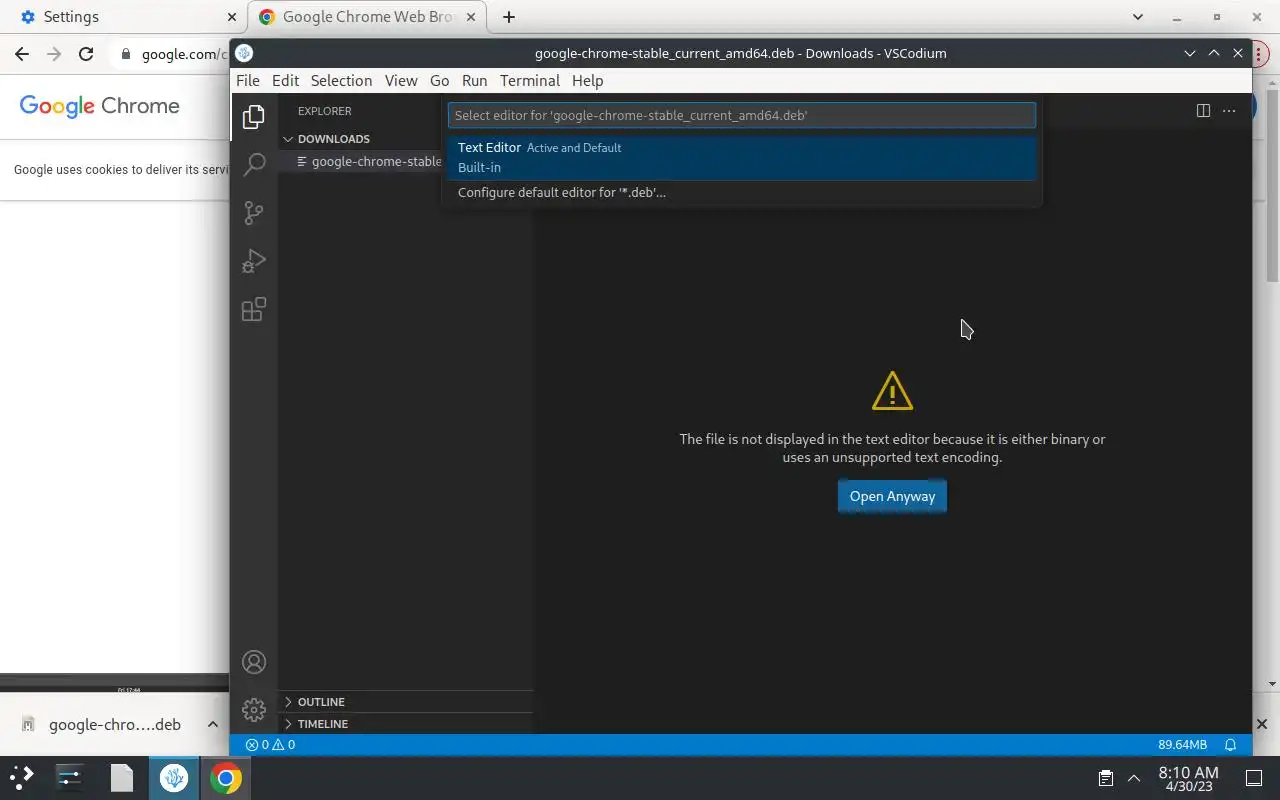Open the Chrome tab search dropdown
The image size is (1280, 800).
pyautogui.click(x=1138, y=17)
